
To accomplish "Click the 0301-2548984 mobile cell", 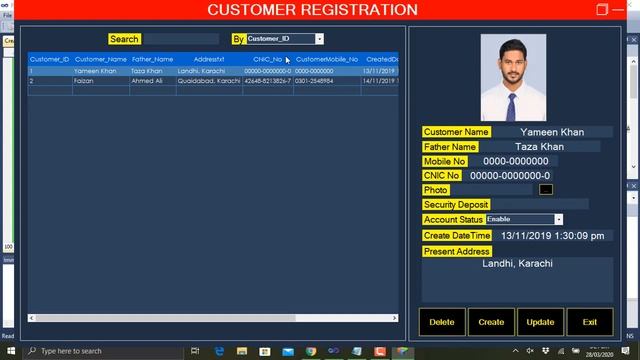I will [x=327, y=81].
